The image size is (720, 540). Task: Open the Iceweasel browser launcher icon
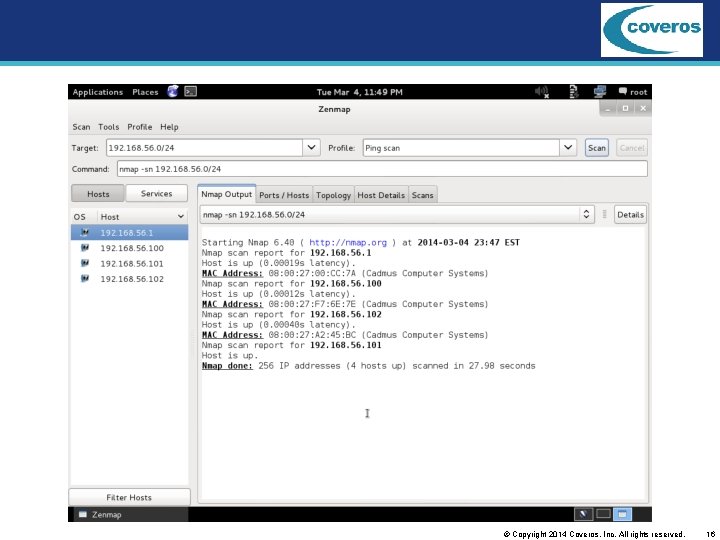(x=173, y=91)
